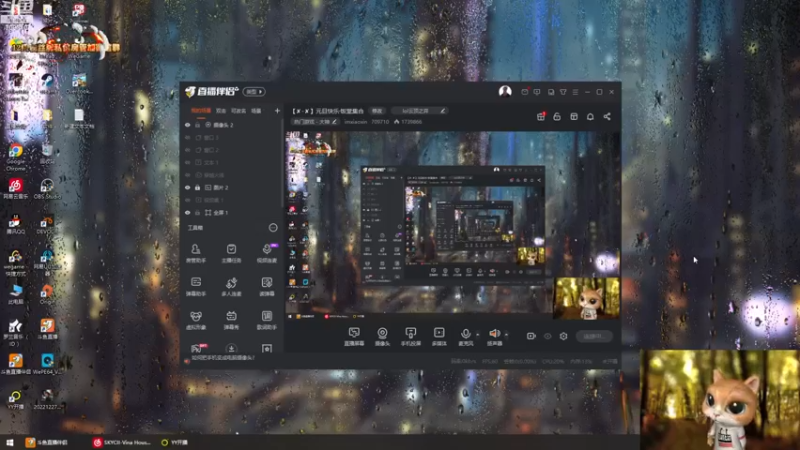Open the message icon with red dot in the title bar
This screenshot has width=800, height=450.
pos(524,92)
